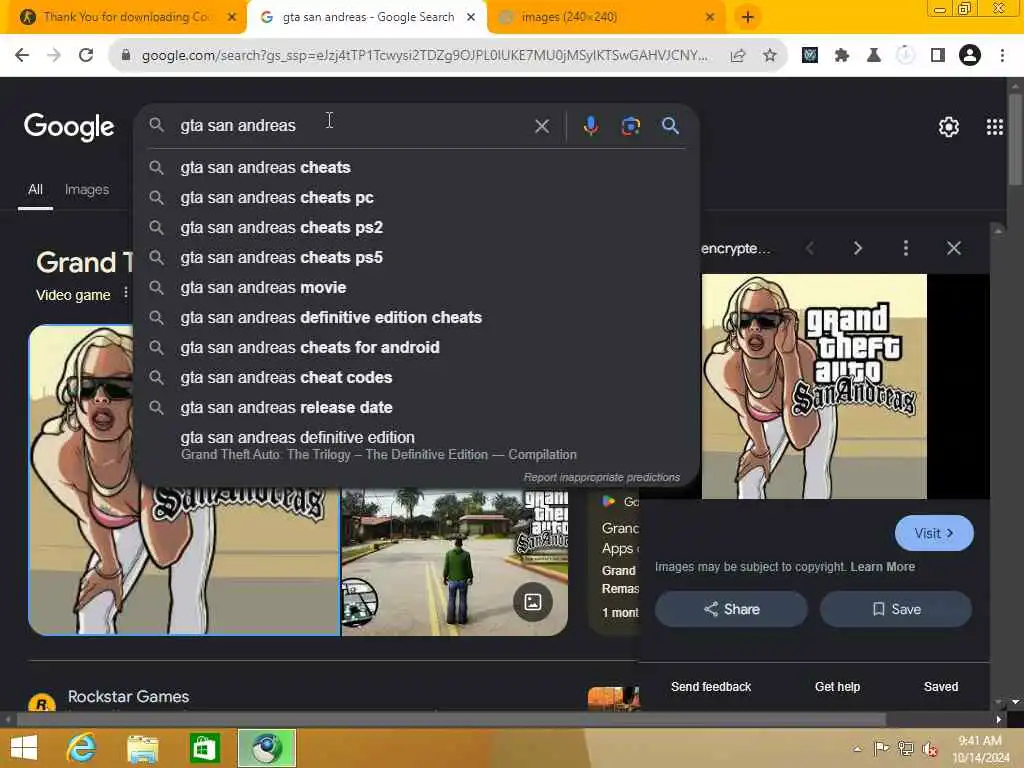Toggle the browser side panel icon
This screenshot has height=768, width=1024.
coord(938,56)
